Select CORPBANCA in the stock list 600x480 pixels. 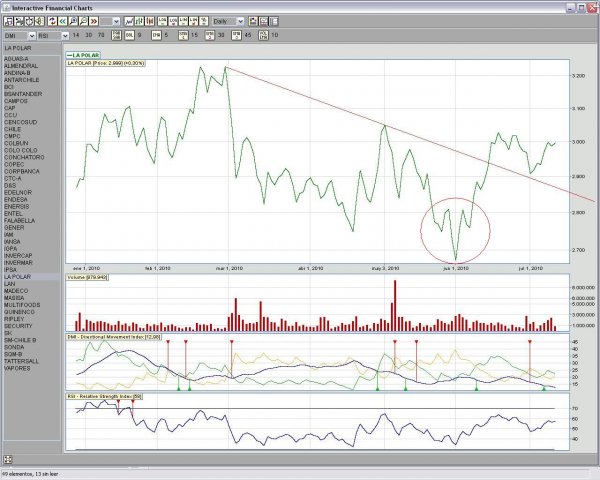[x=22, y=171]
